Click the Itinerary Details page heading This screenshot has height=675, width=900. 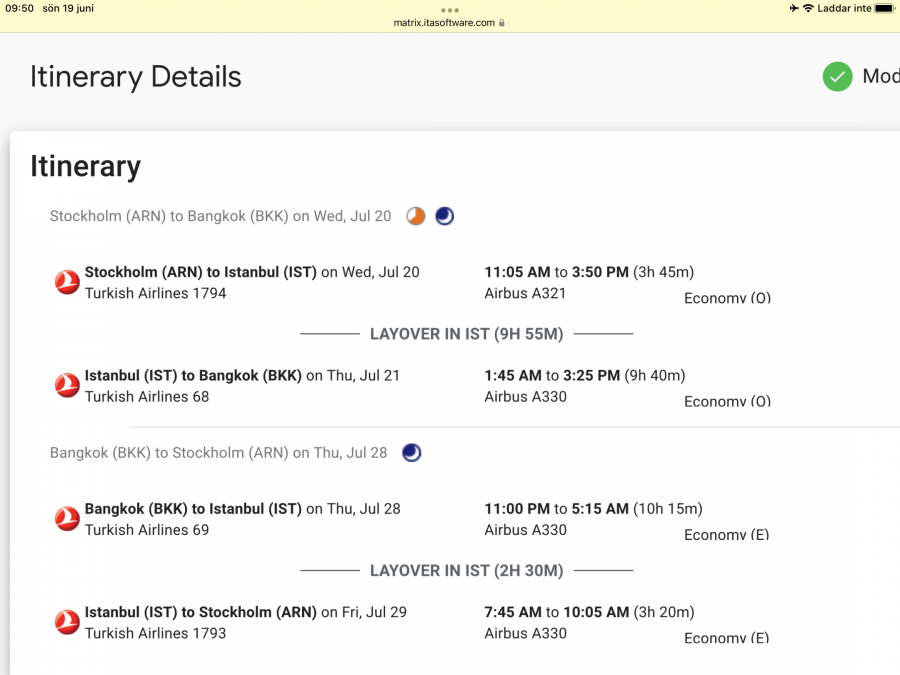[x=136, y=77]
